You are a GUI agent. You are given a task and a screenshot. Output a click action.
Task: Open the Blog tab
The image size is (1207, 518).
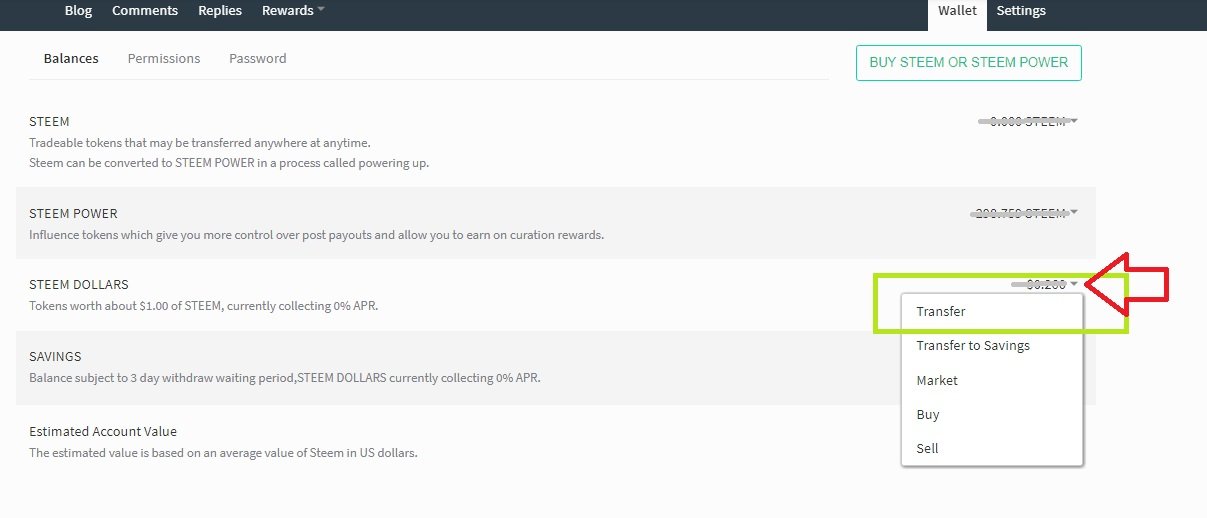tap(78, 11)
